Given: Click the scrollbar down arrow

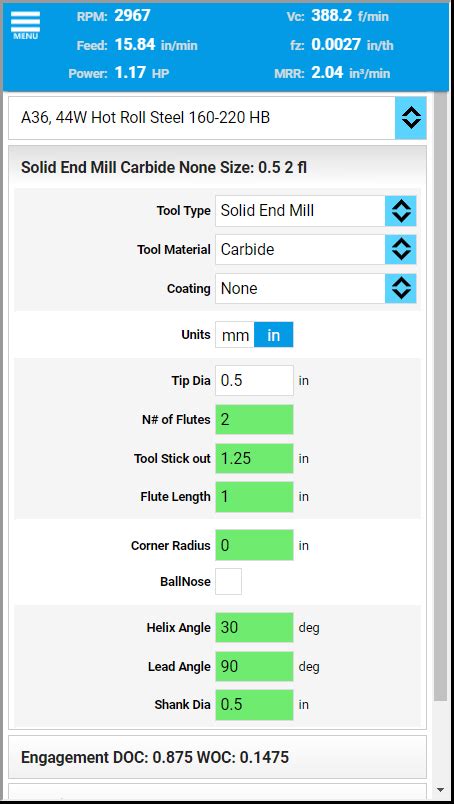Looking at the screenshot, I should click(440, 790).
